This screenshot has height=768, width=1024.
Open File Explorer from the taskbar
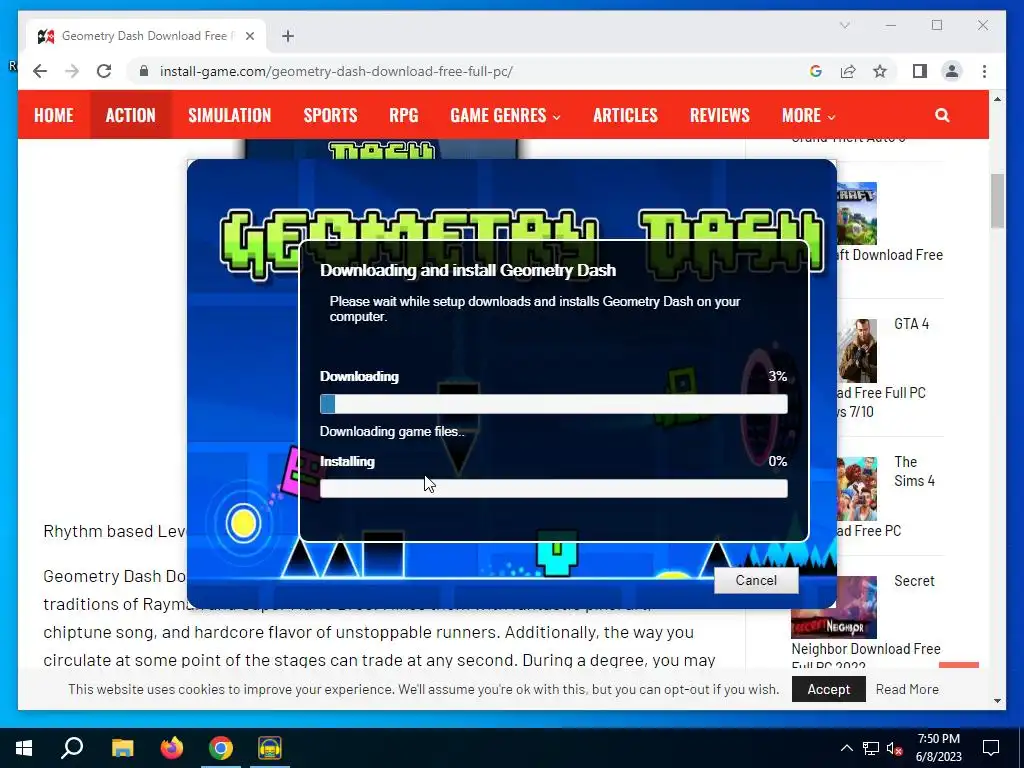[x=122, y=748]
